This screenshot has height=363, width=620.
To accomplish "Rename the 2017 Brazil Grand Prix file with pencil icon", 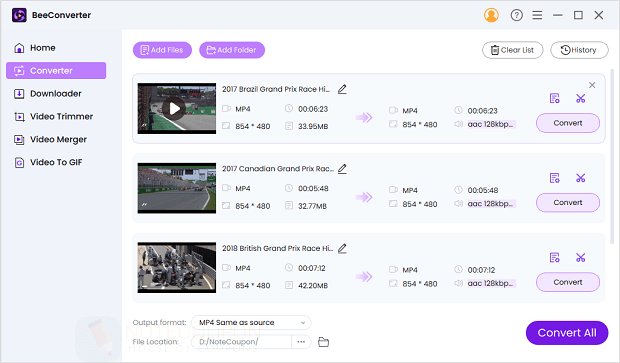I will click(x=342, y=89).
